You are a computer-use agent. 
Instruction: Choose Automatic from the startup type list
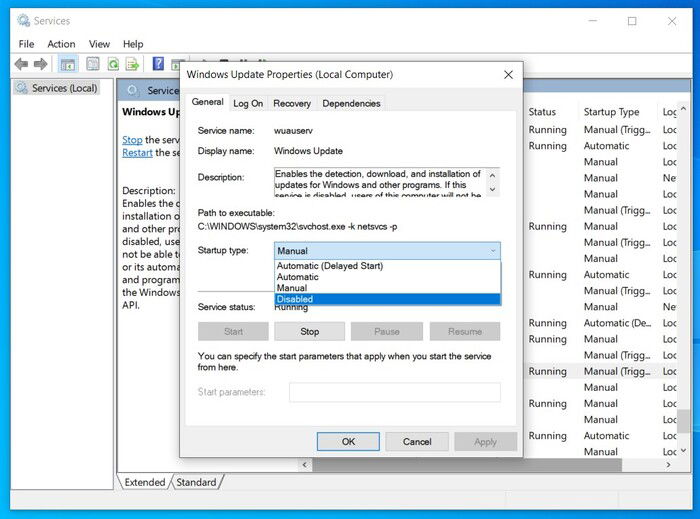(x=388, y=277)
